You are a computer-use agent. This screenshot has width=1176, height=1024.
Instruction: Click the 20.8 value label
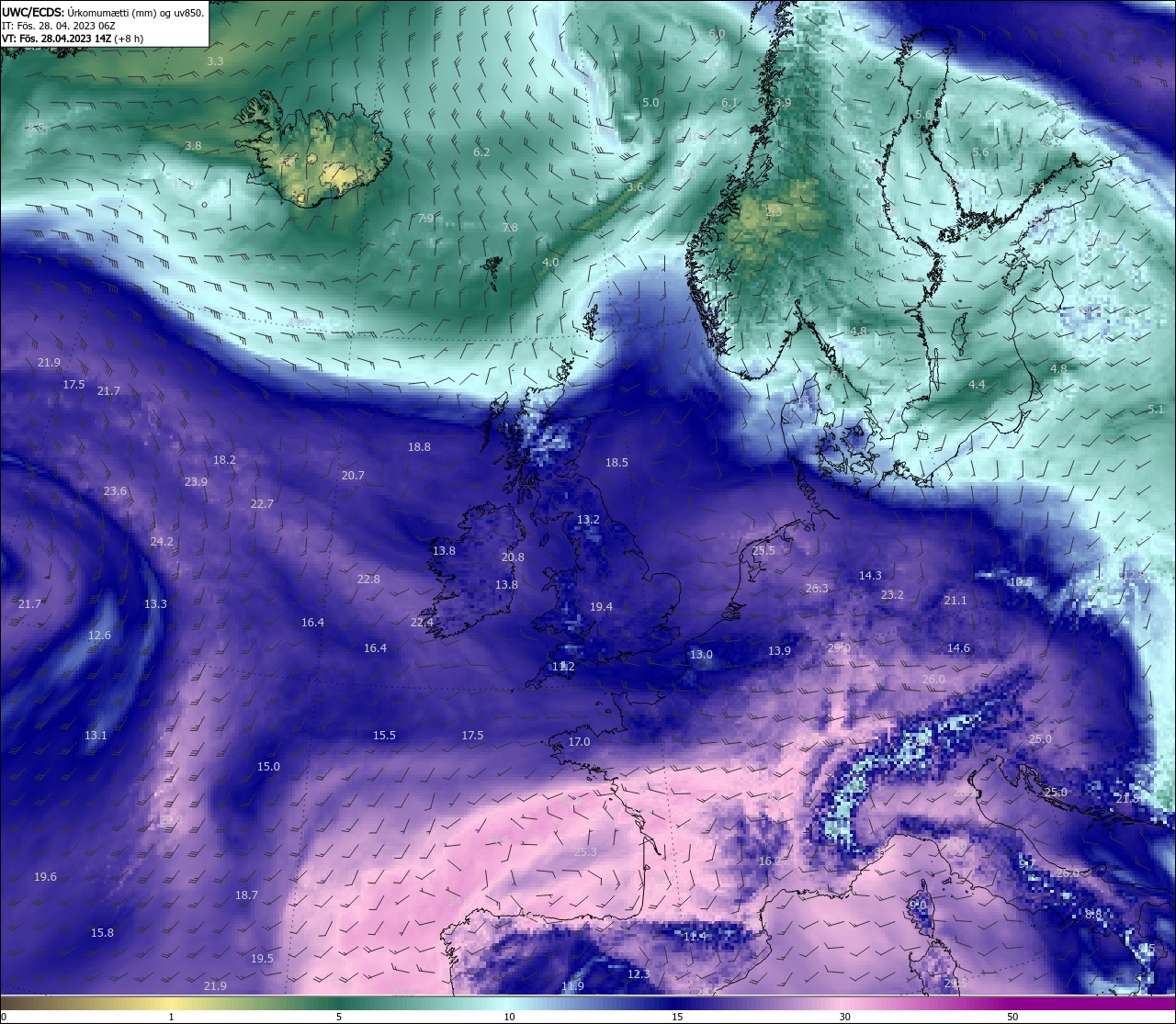pos(513,557)
